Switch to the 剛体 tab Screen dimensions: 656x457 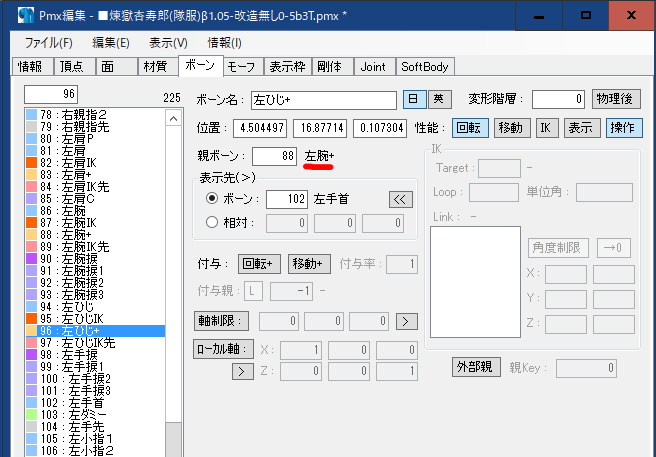tap(333, 67)
